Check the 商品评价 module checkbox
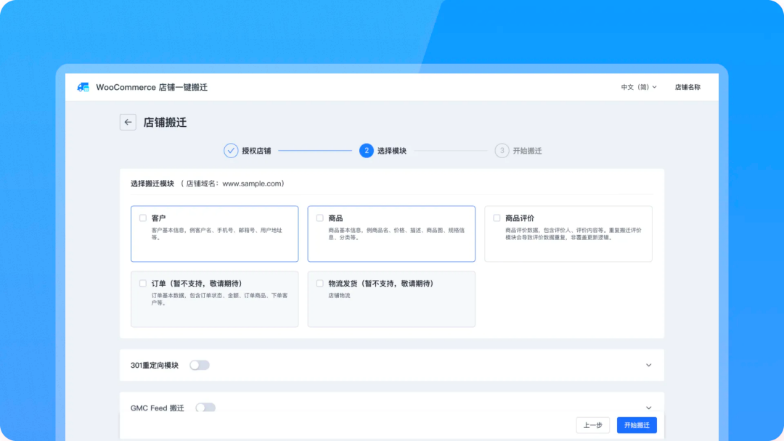Image resolution: width=784 pixels, height=441 pixels. [x=496, y=218]
